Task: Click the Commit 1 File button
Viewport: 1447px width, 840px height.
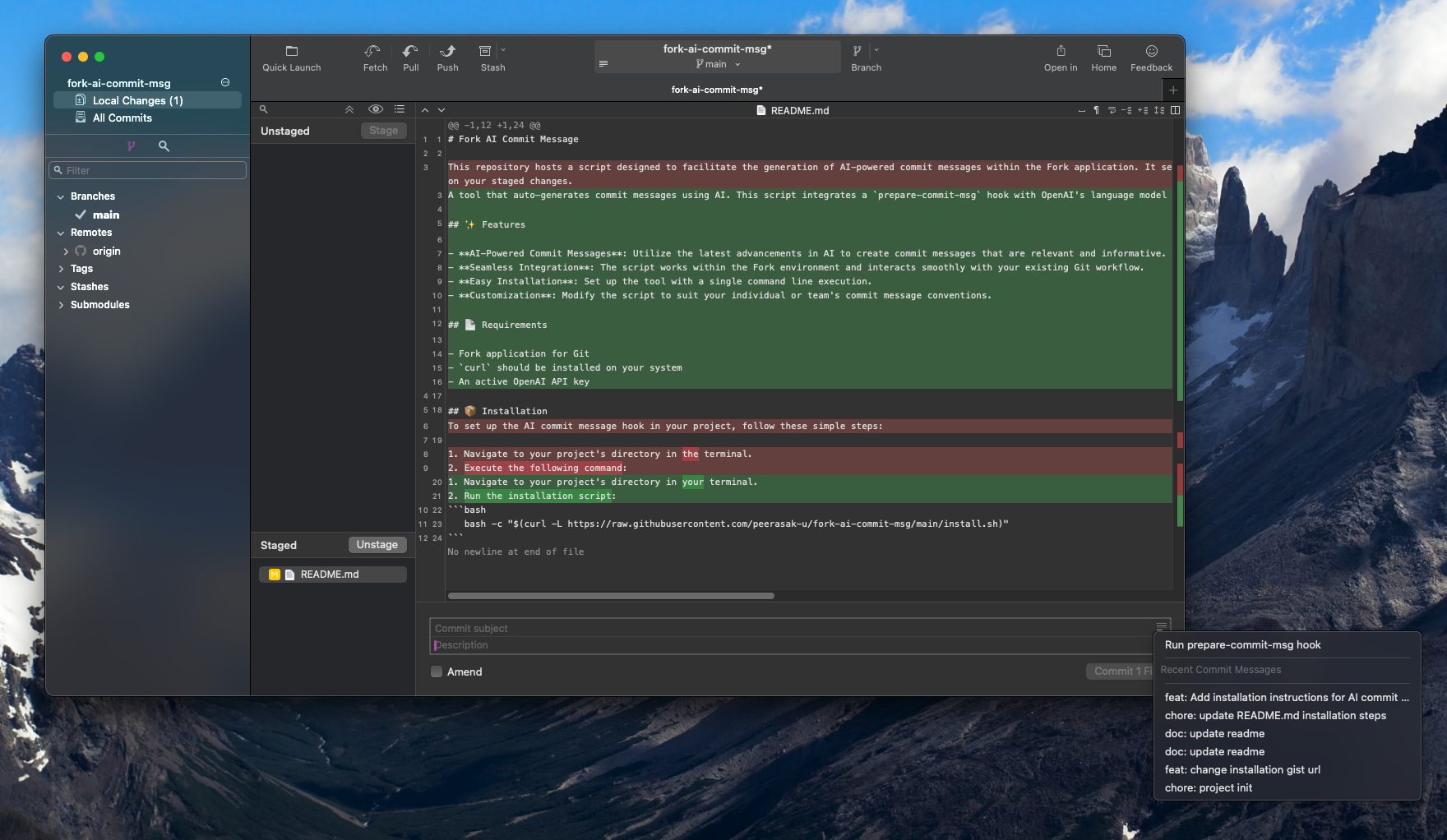Action: point(1121,672)
